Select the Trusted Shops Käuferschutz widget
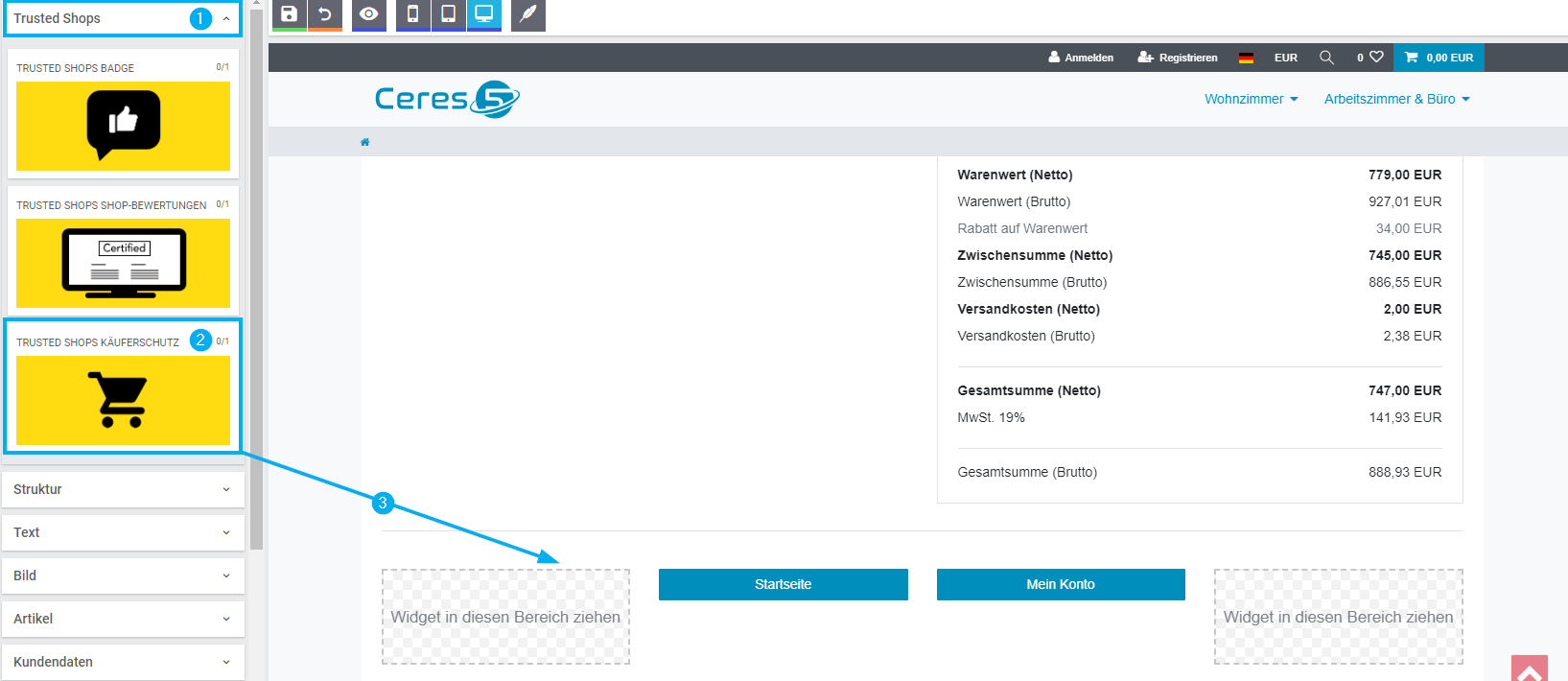Viewport: 1568px width, 681px height. (123, 387)
